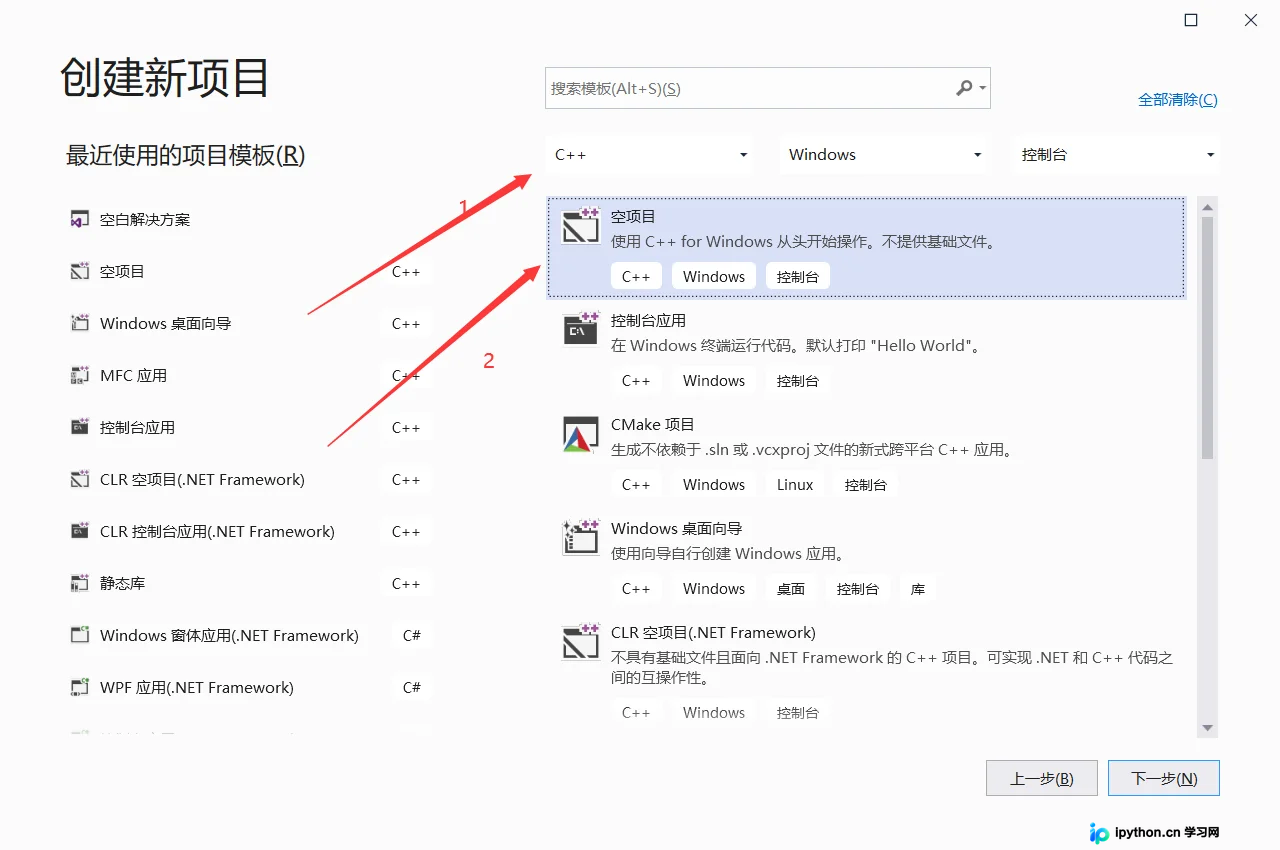Viewport: 1280px width, 850px height.
Task: Close the 创建新项目 dialog
Action: [x=1251, y=20]
